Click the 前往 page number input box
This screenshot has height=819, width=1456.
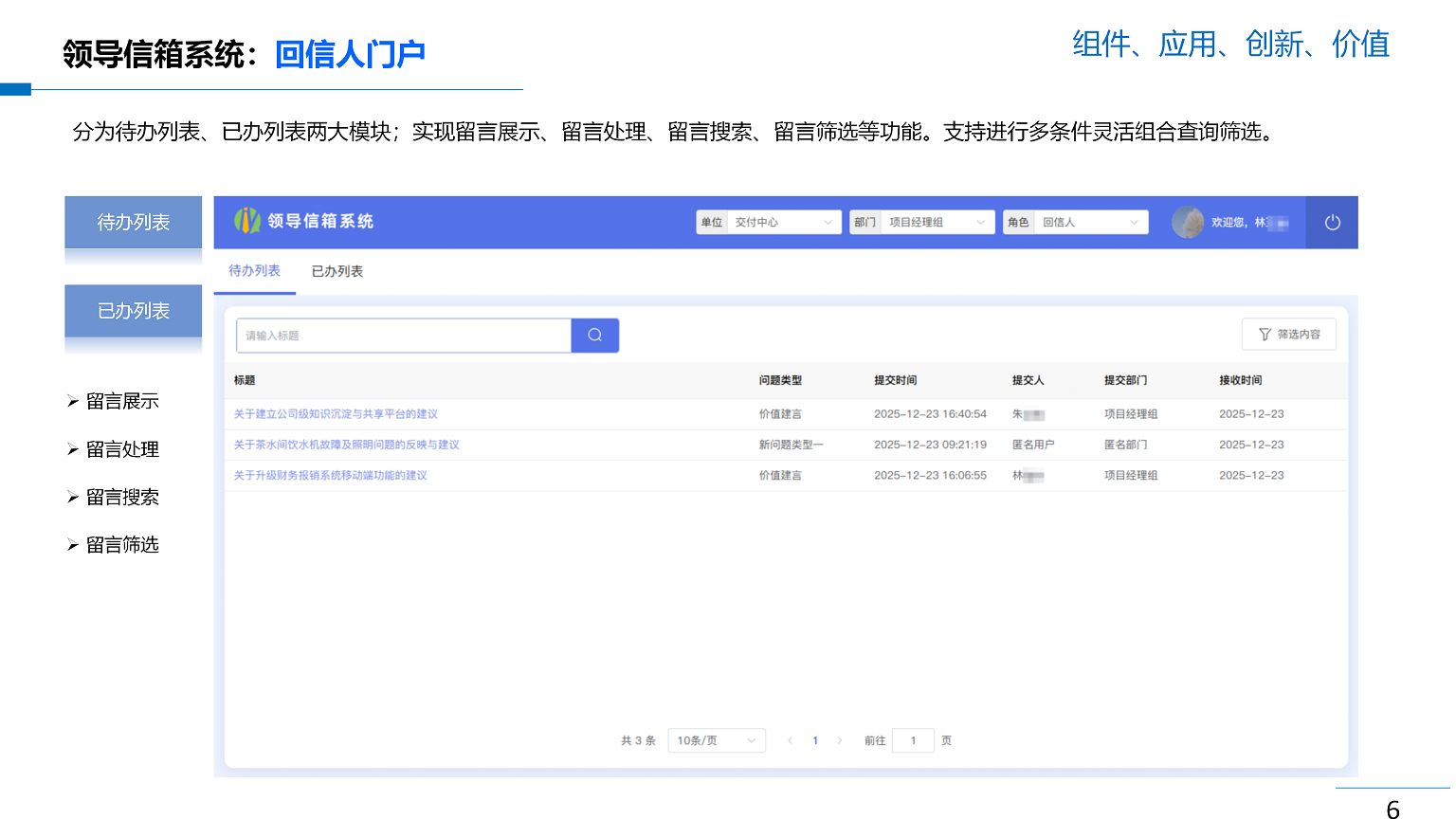coord(912,740)
